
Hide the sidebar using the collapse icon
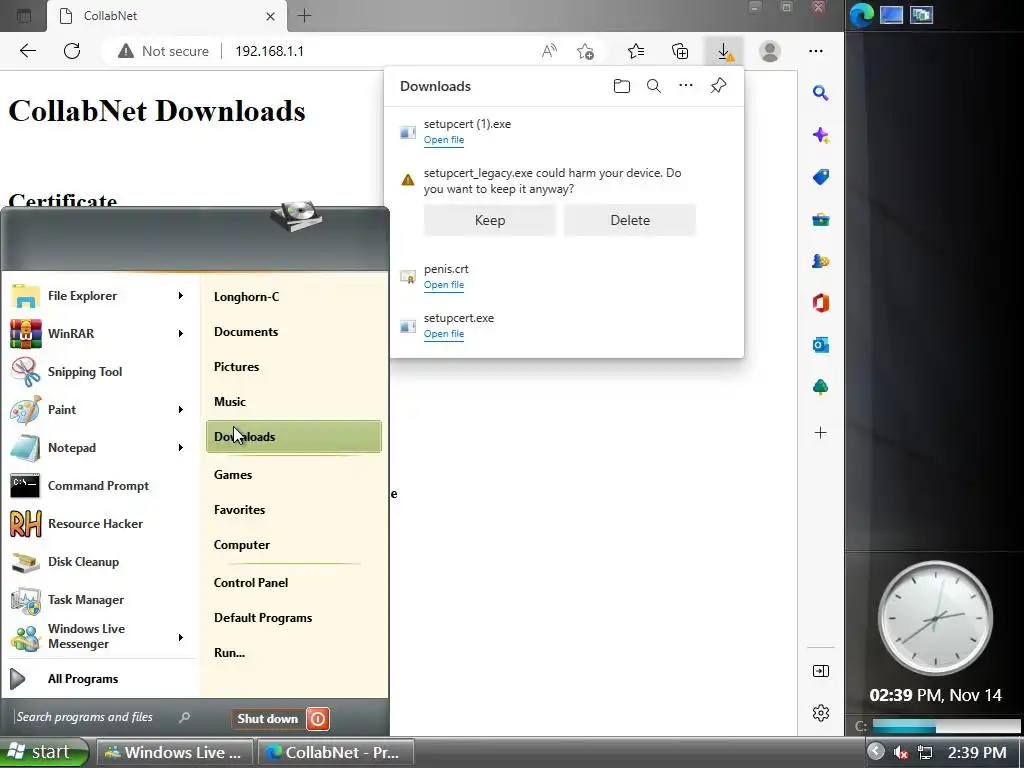821,671
